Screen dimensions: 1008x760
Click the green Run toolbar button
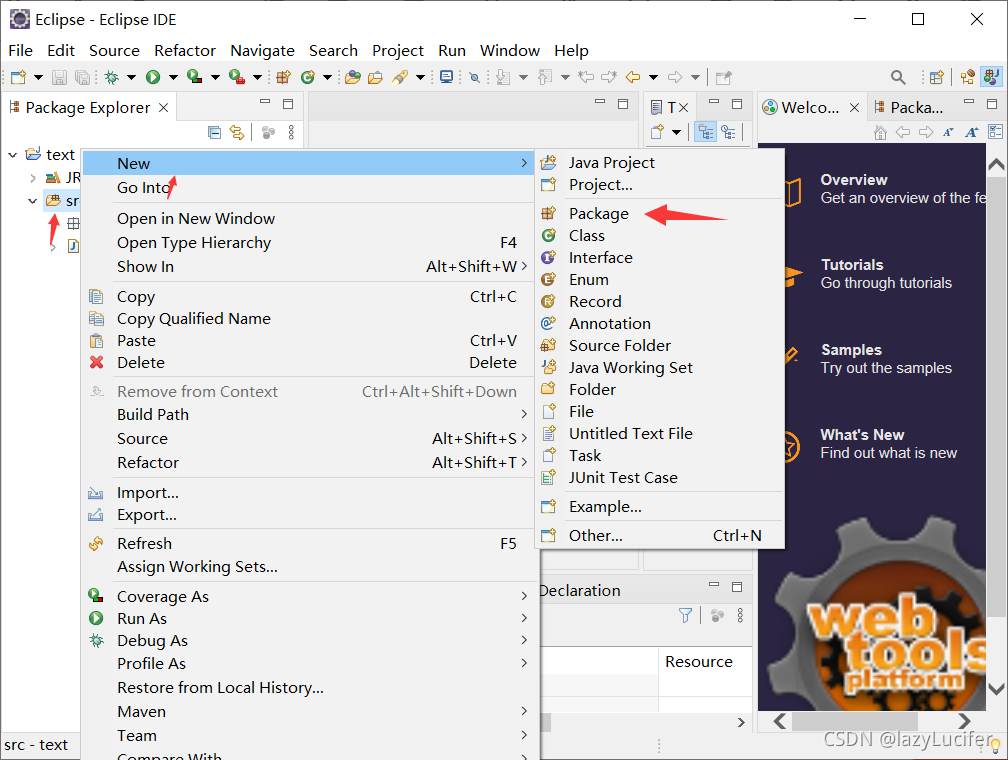tap(153, 77)
